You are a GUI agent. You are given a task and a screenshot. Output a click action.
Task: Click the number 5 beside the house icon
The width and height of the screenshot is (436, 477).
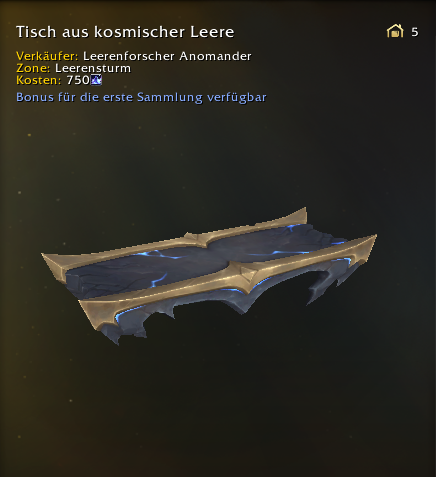(x=414, y=32)
